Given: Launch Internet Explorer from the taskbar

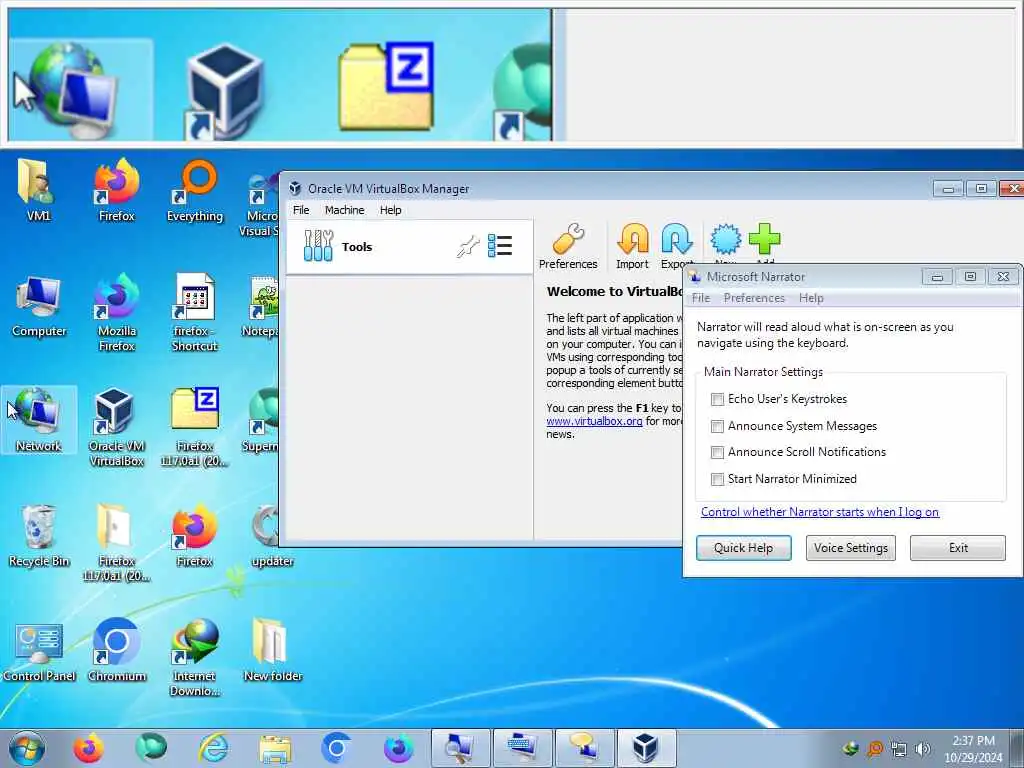Looking at the screenshot, I should tap(214, 748).
